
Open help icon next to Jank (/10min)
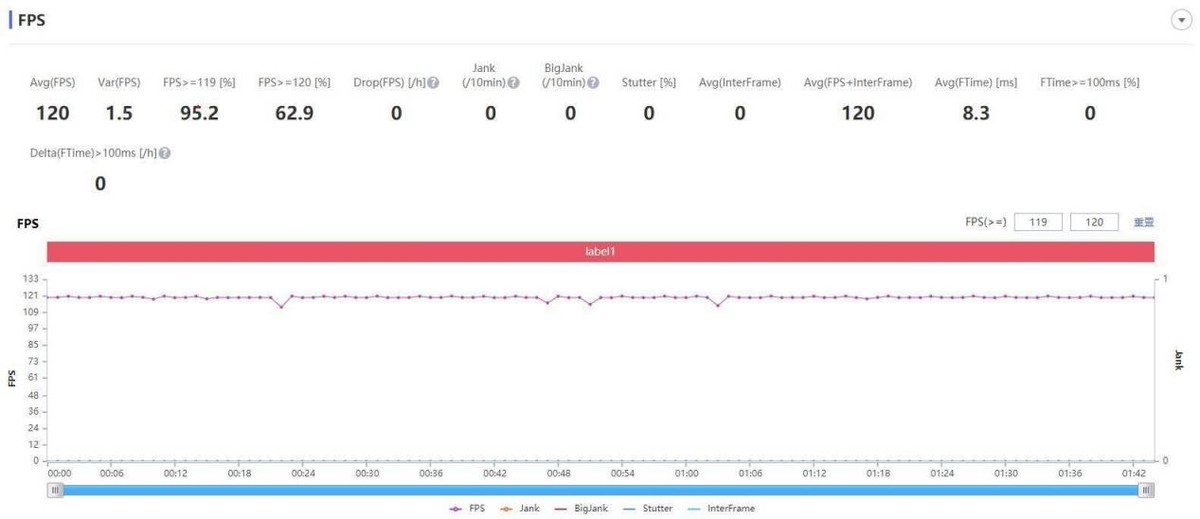(x=513, y=83)
